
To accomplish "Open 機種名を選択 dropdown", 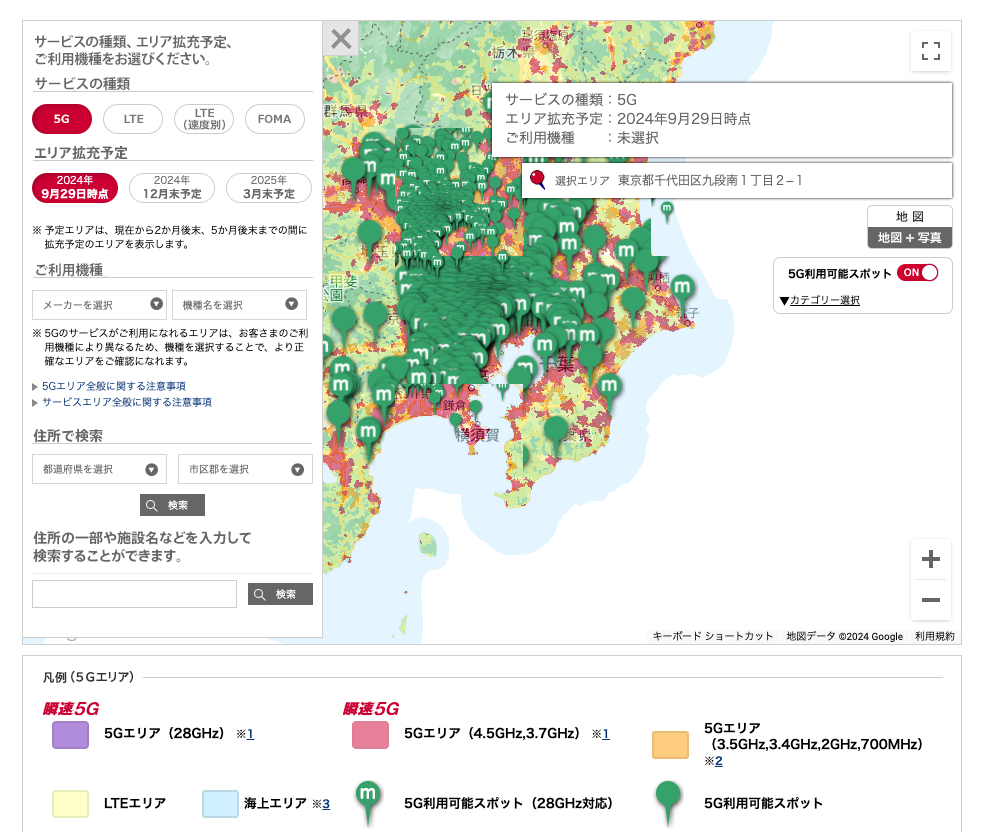I will coord(240,305).
